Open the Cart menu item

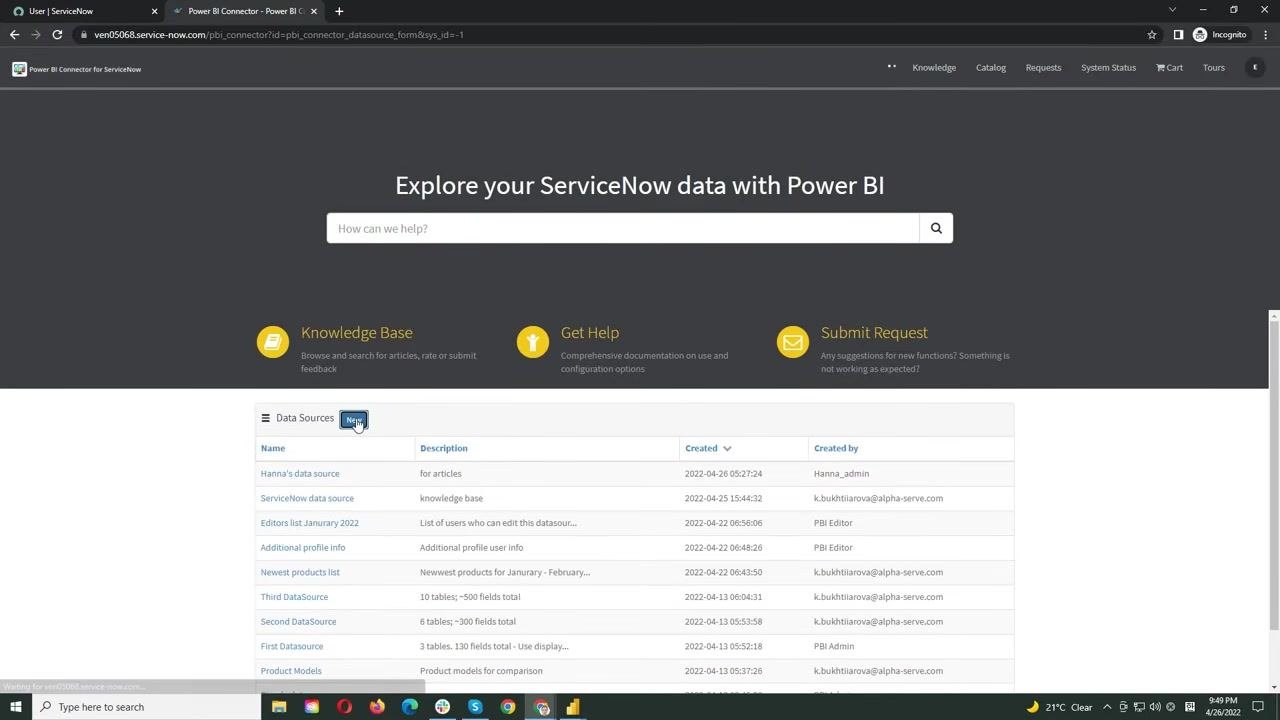coord(1169,68)
